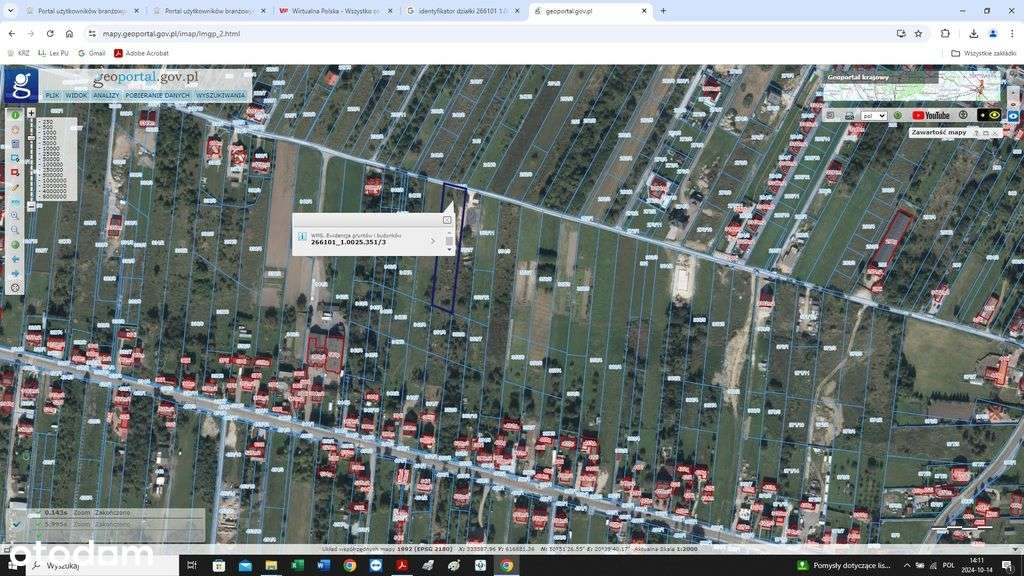Click the browser address bar
The height and width of the screenshot is (576, 1024).
click(490, 33)
